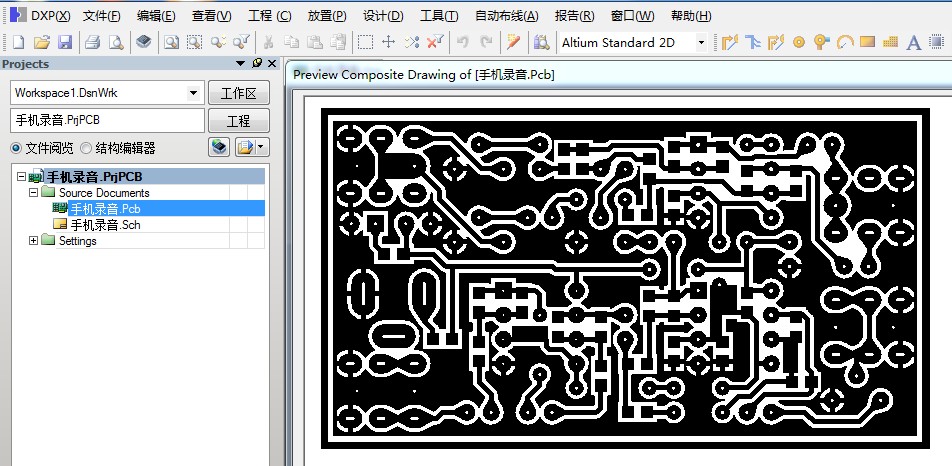Screen dimensions: 952x466
Task: Open Print Preview icon
Action: [x=115, y=42]
